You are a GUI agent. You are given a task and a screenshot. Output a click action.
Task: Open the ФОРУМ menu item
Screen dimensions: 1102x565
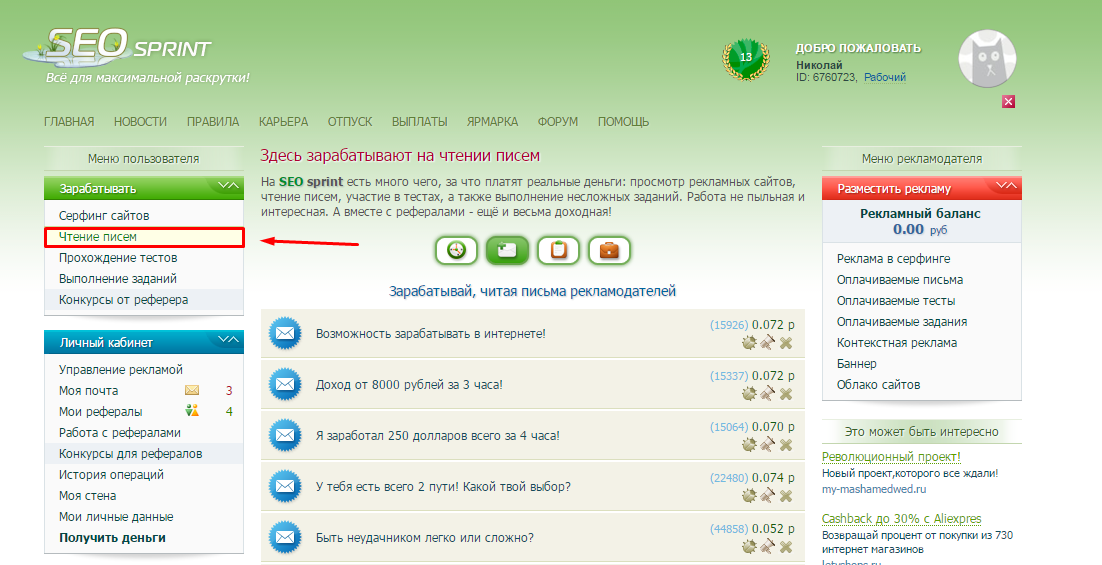[x=558, y=122]
